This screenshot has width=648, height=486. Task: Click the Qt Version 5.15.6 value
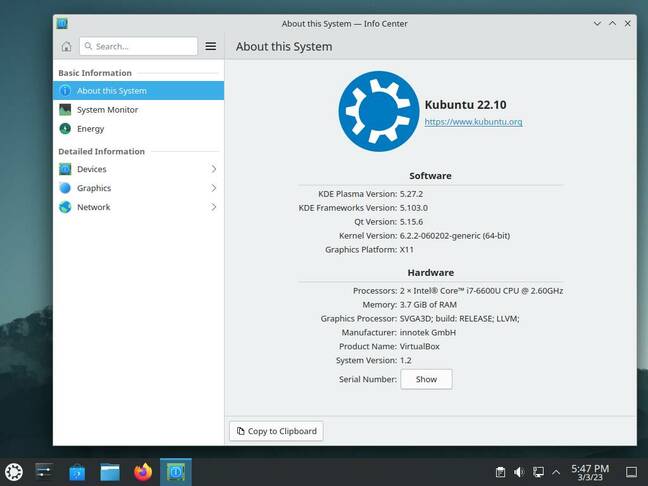tap(411, 222)
